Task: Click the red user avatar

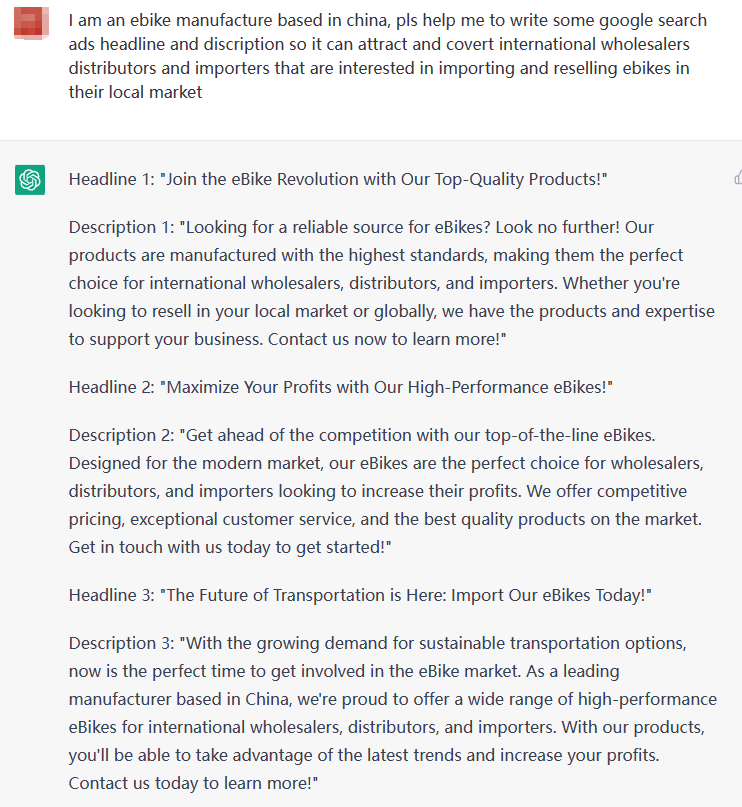Action: pyautogui.click(x=31, y=23)
